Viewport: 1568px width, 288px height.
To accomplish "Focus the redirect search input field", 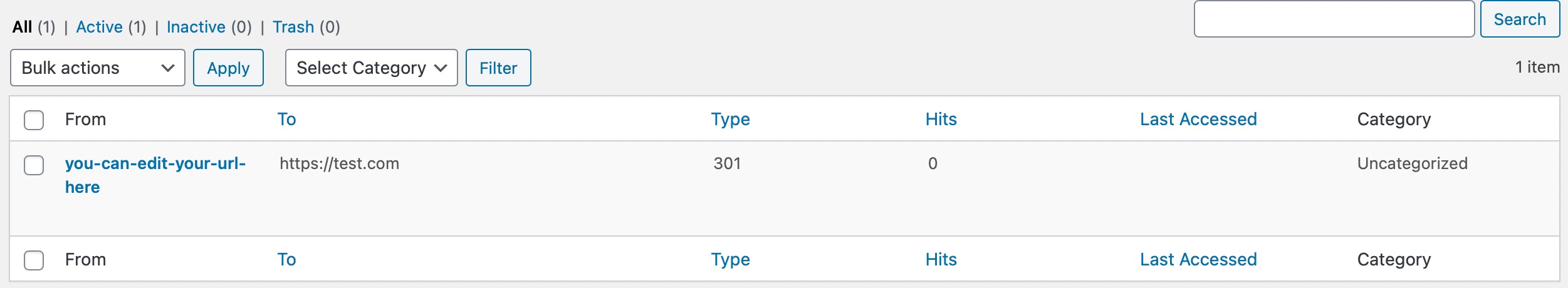I will pos(1333,19).
